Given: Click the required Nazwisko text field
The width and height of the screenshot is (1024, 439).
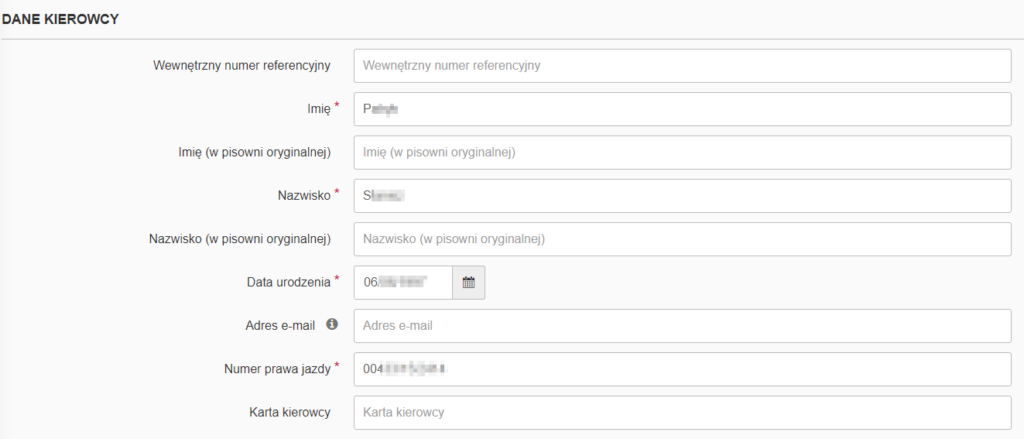Looking at the screenshot, I should (x=682, y=196).
